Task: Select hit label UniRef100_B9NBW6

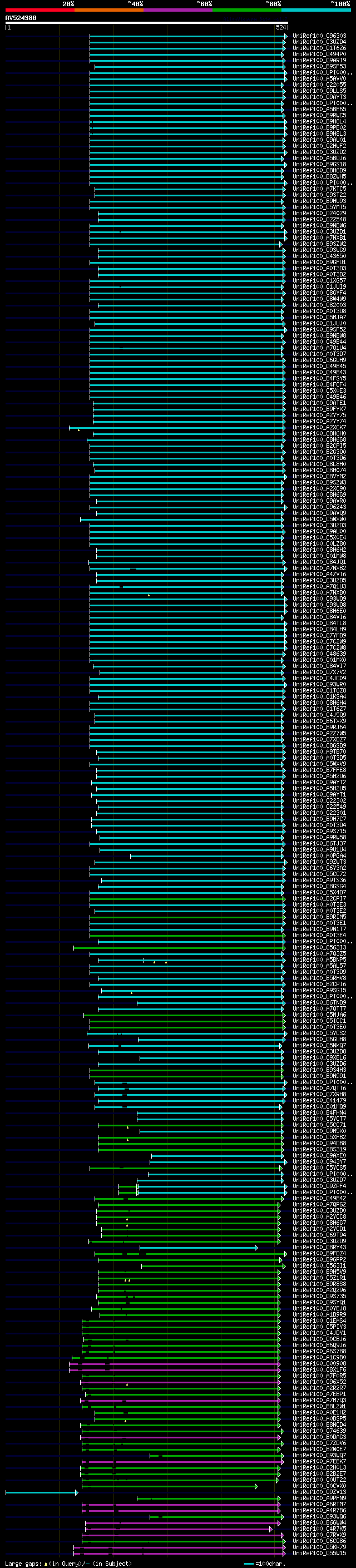Action: 319,226
